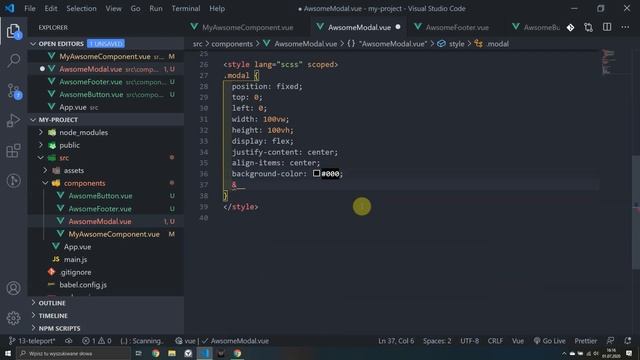
Task: Open File Explorer from the taskbar
Action: [x=172, y=353]
